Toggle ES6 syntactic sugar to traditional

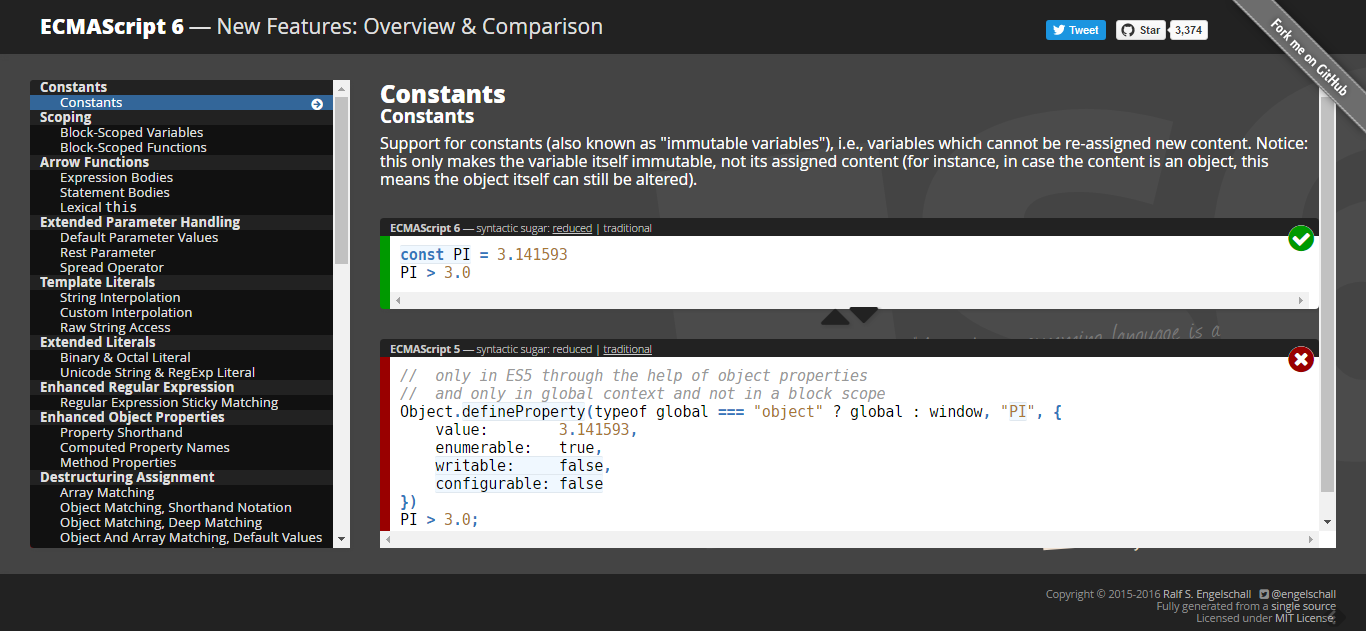[627, 228]
